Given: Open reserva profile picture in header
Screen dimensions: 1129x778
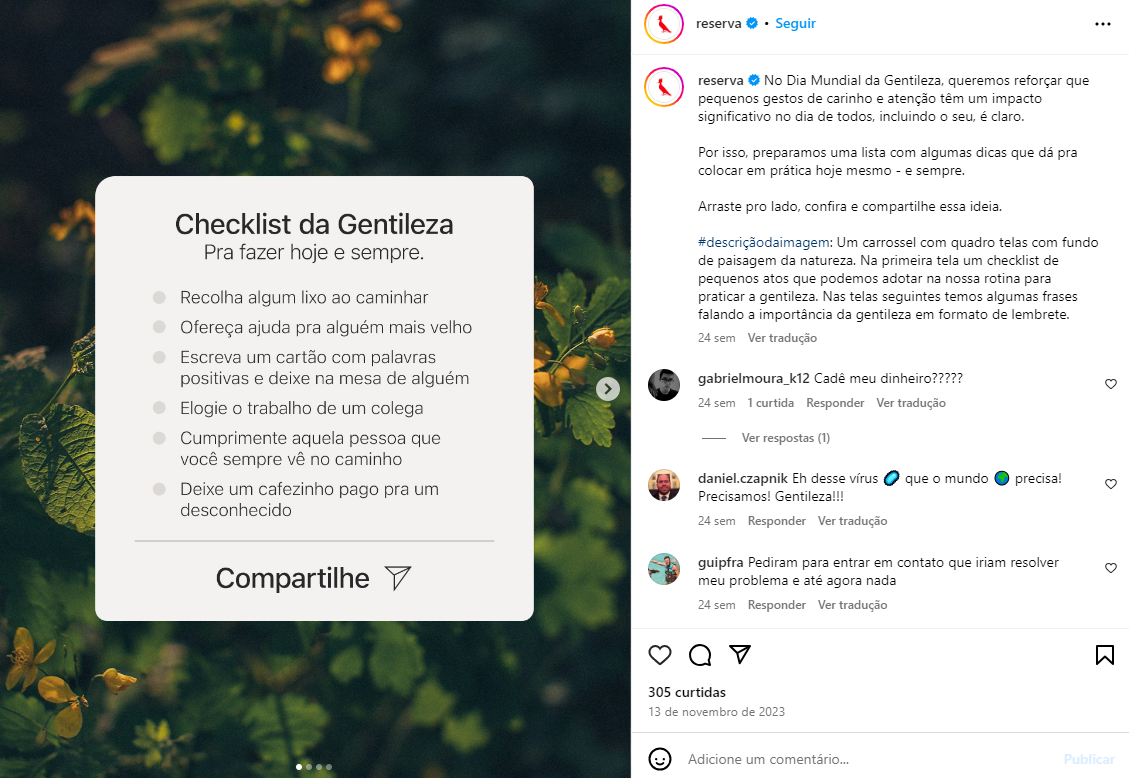Looking at the screenshot, I should (x=664, y=24).
